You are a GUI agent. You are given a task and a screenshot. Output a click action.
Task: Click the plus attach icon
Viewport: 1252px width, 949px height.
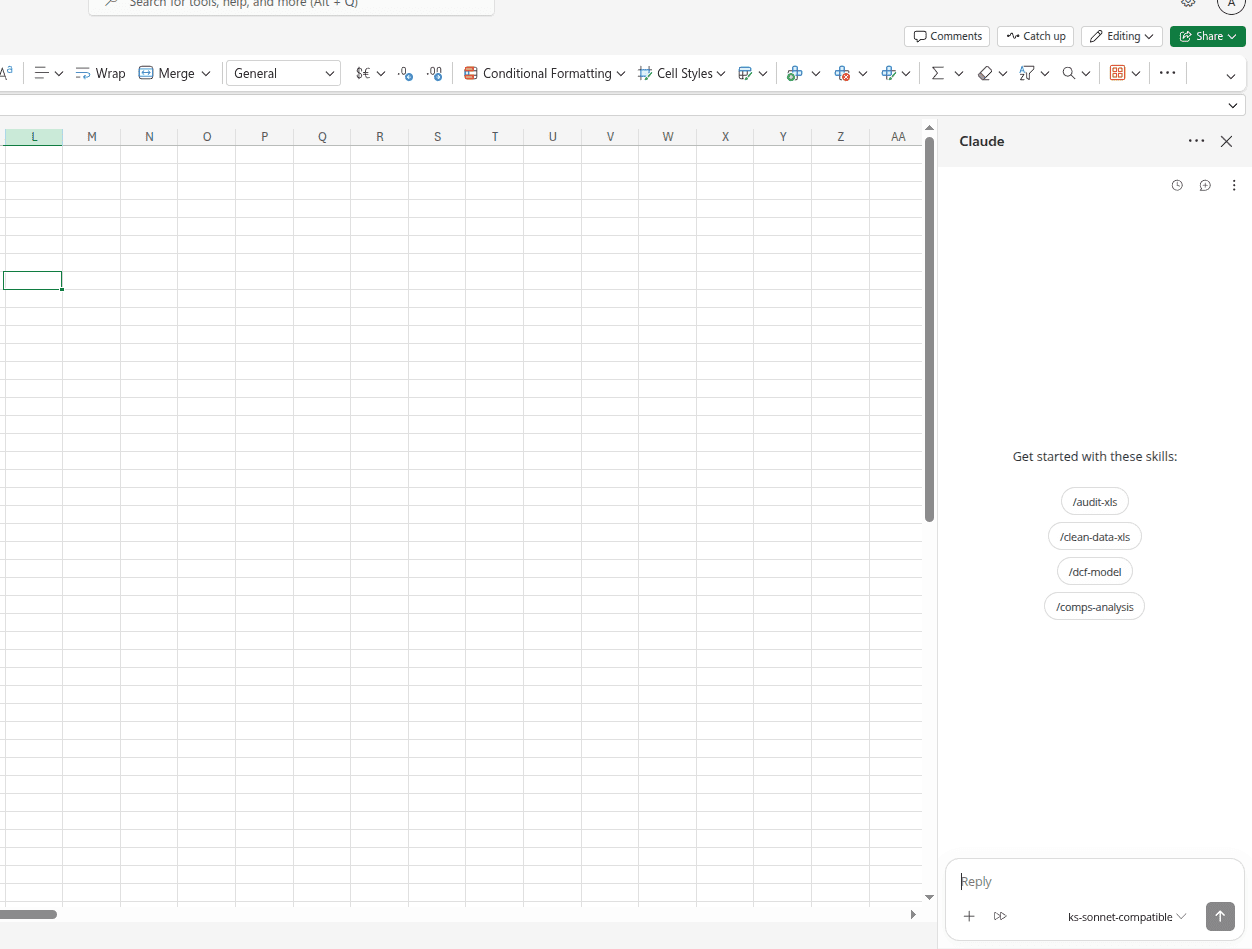(x=969, y=916)
